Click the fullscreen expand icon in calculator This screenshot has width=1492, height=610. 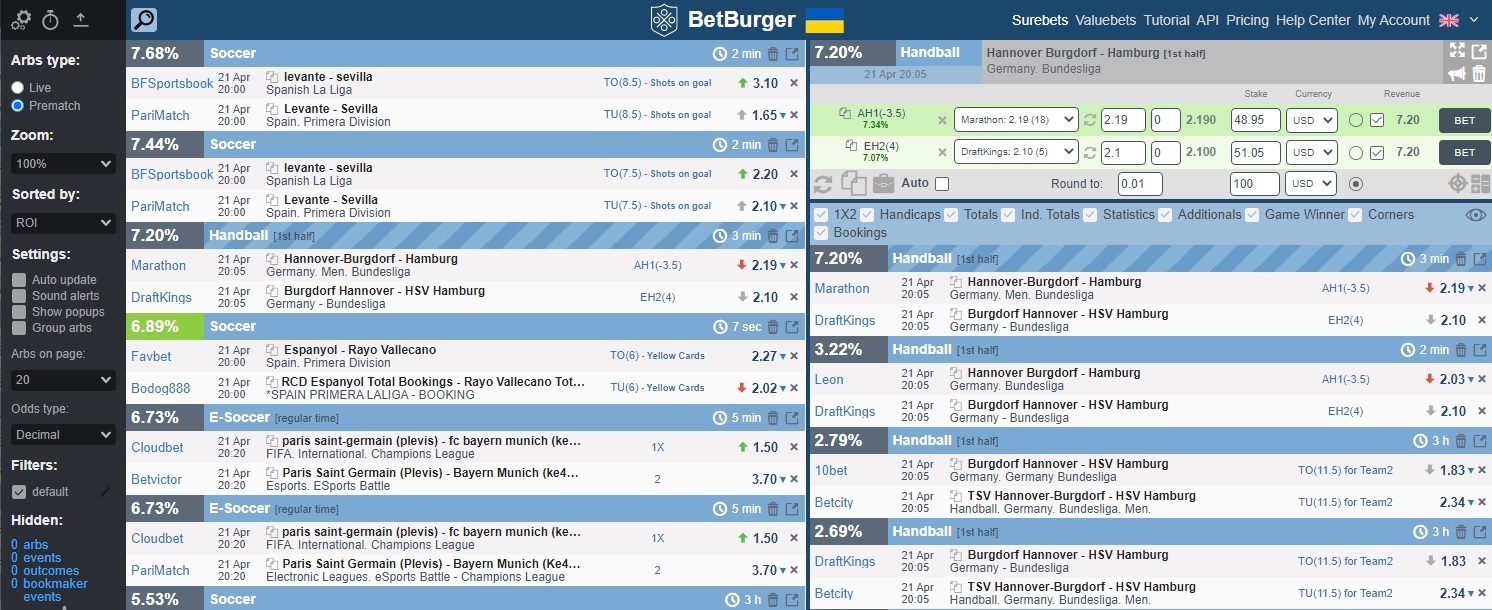coord(1457,50)
